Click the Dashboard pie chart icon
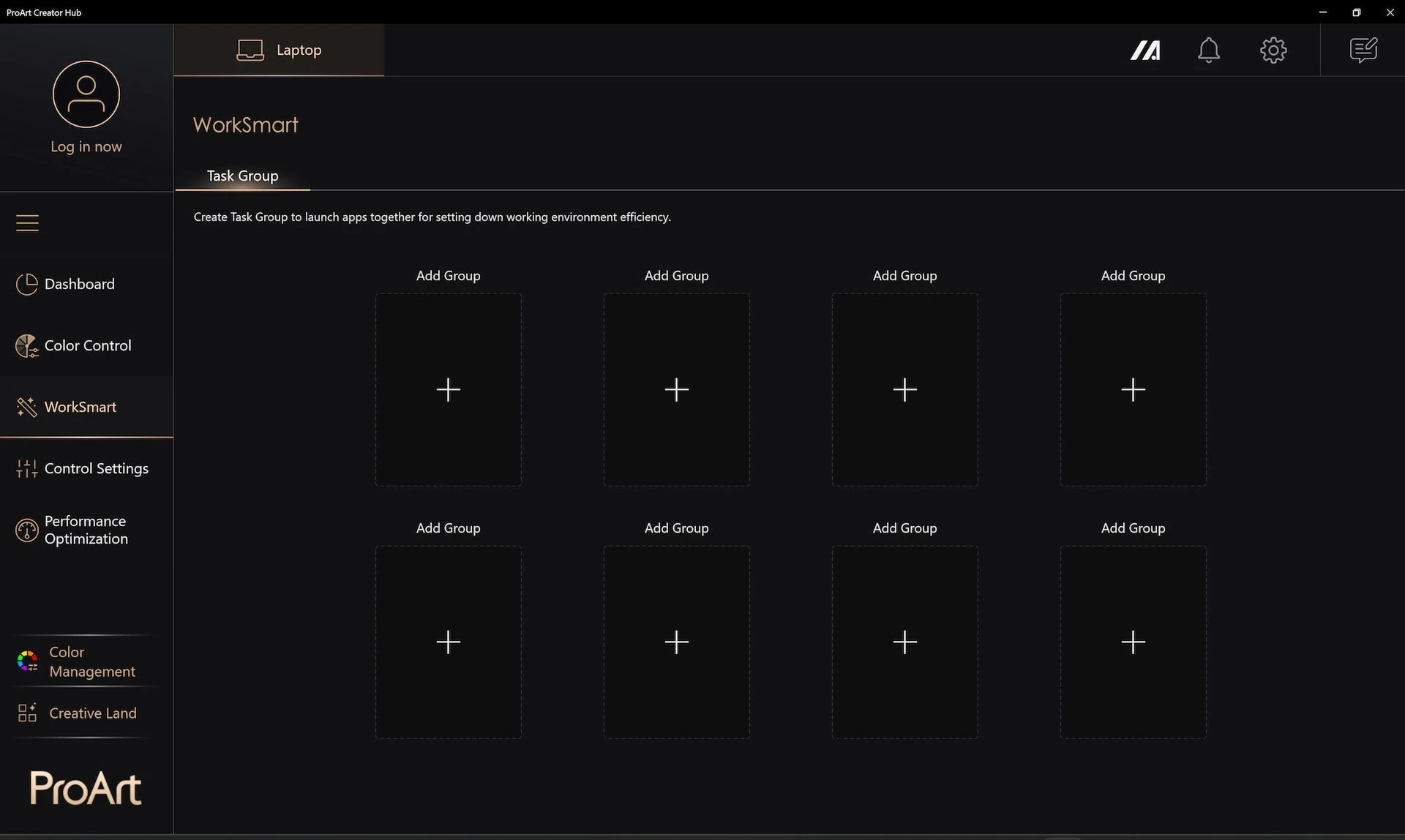Screen dimensions: 1405x840 pos(26,284)
